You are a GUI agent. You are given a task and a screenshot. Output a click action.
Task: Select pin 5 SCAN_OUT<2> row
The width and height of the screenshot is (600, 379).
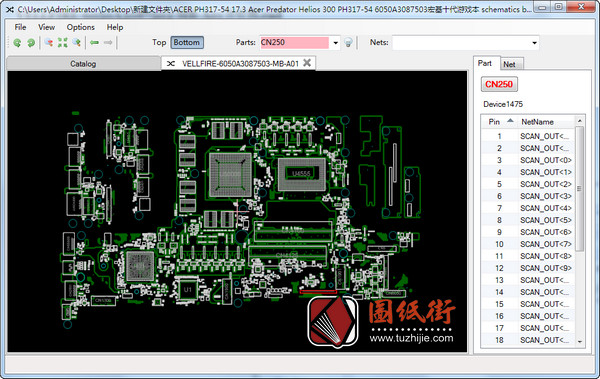pyautogui.click(x=528, y=184)
